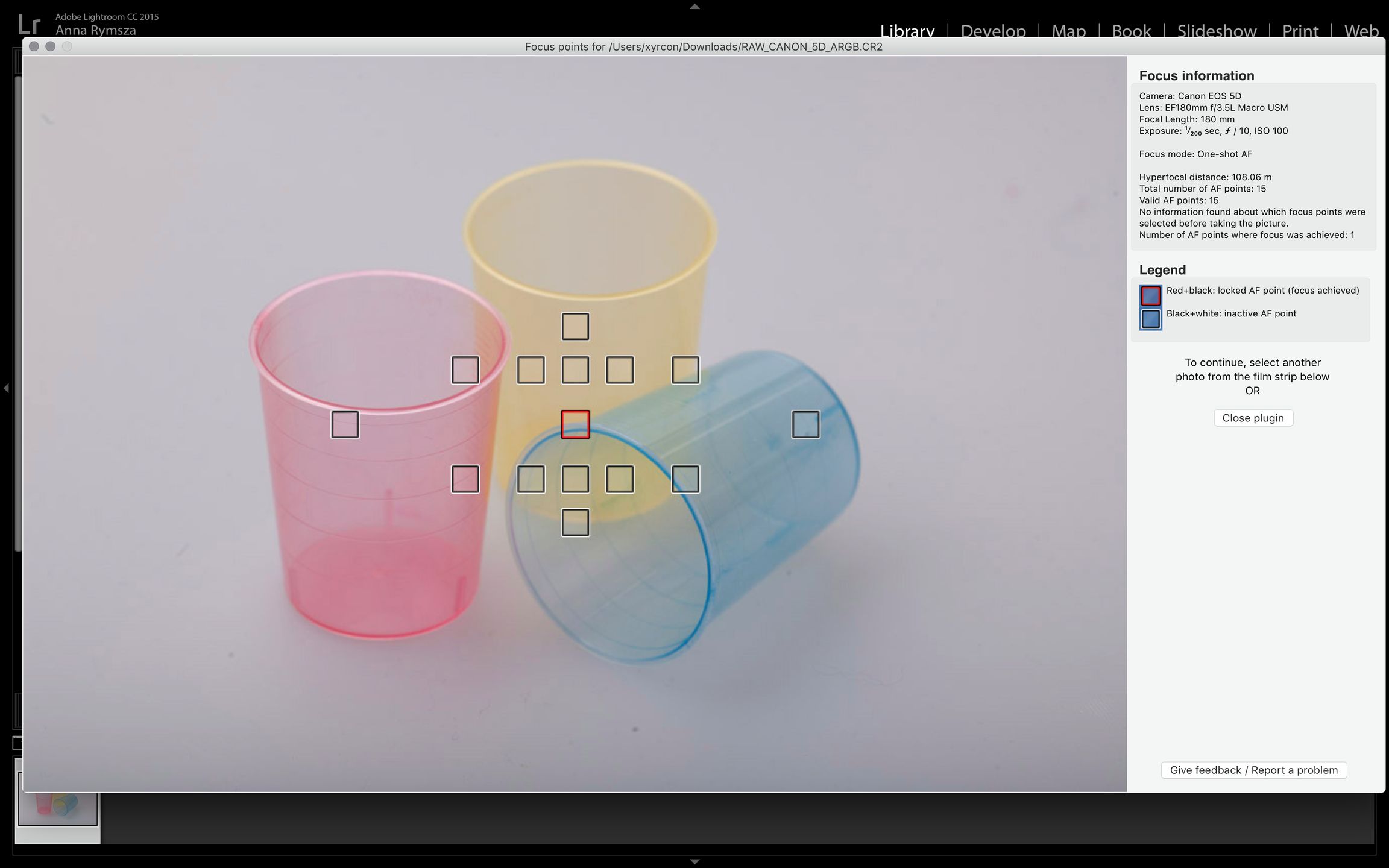Open the Map module

(1068, 30)
